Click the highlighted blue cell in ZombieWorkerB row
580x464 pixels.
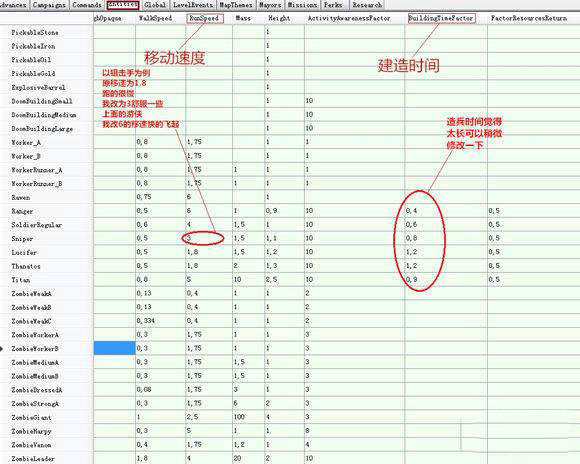[x=115, y=348]
